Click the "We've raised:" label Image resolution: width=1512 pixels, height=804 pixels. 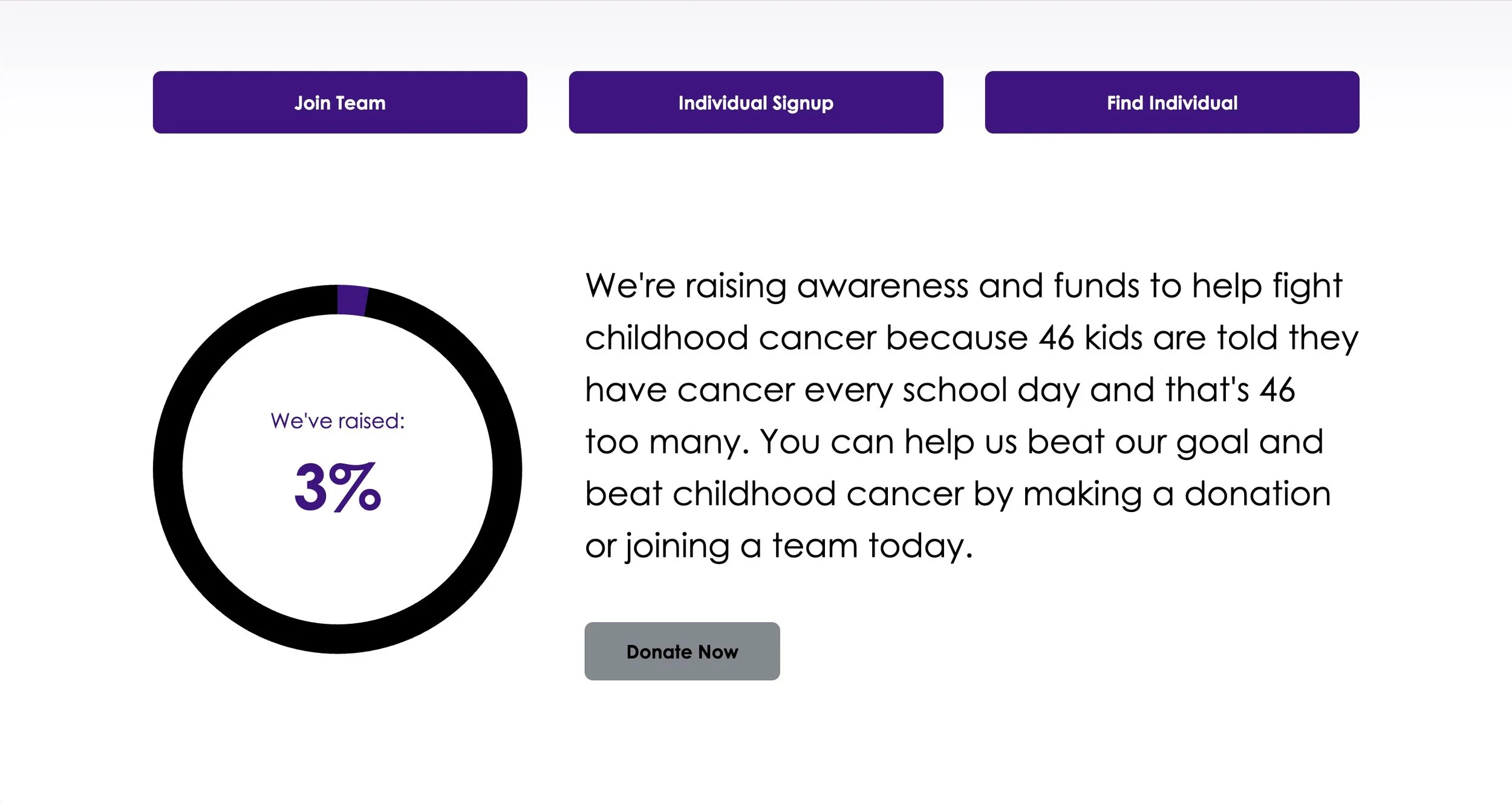click(337, 421)
